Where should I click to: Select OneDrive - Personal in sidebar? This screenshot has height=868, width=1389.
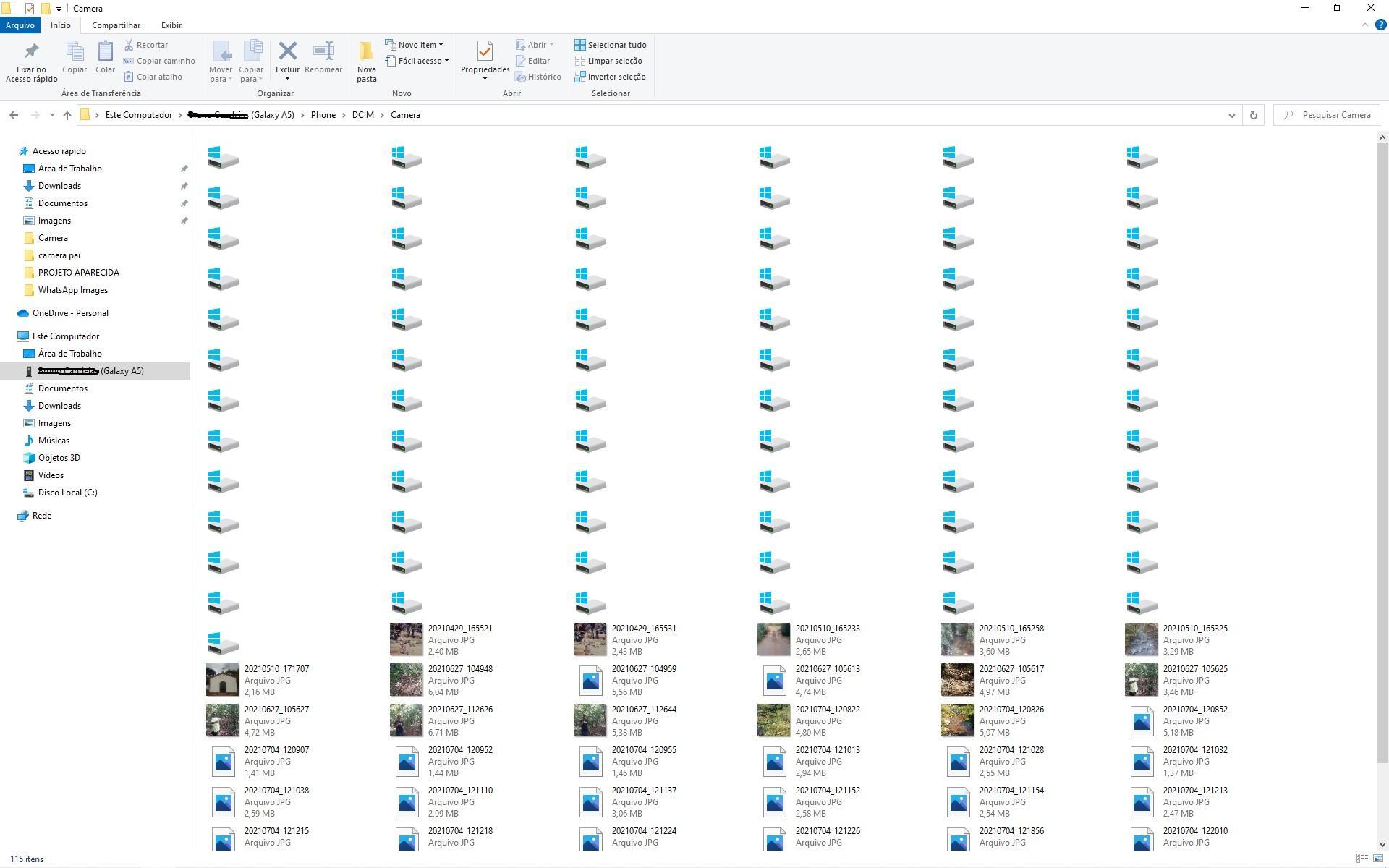click(x=70, y=313)
